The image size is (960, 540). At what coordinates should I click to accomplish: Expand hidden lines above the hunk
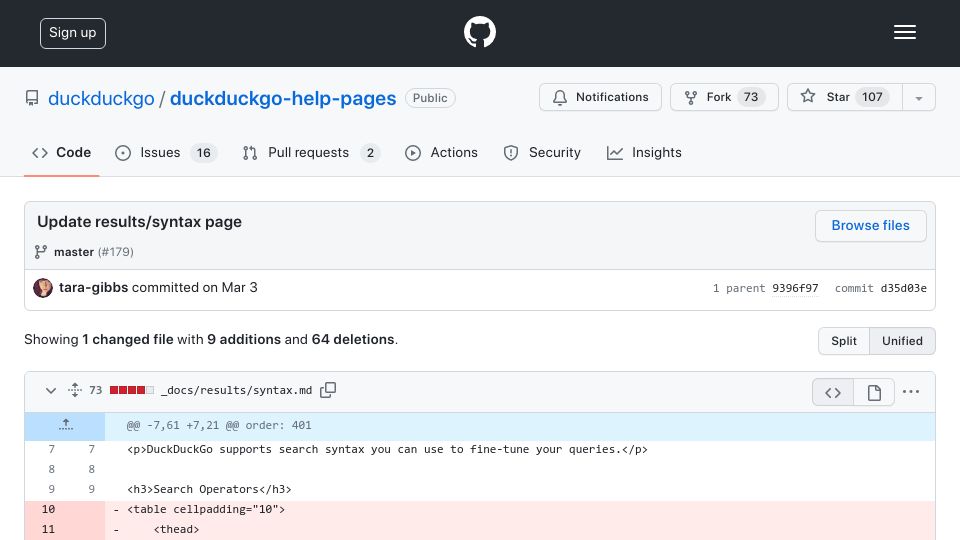pyautogui.click(x=66, y=426)
